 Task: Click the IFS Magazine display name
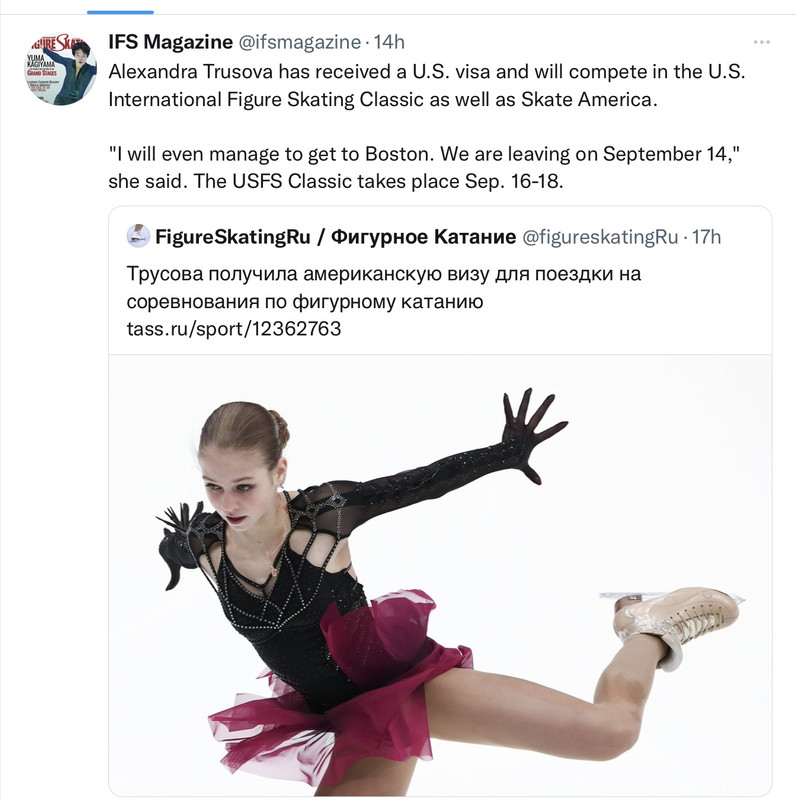(170, 42)
